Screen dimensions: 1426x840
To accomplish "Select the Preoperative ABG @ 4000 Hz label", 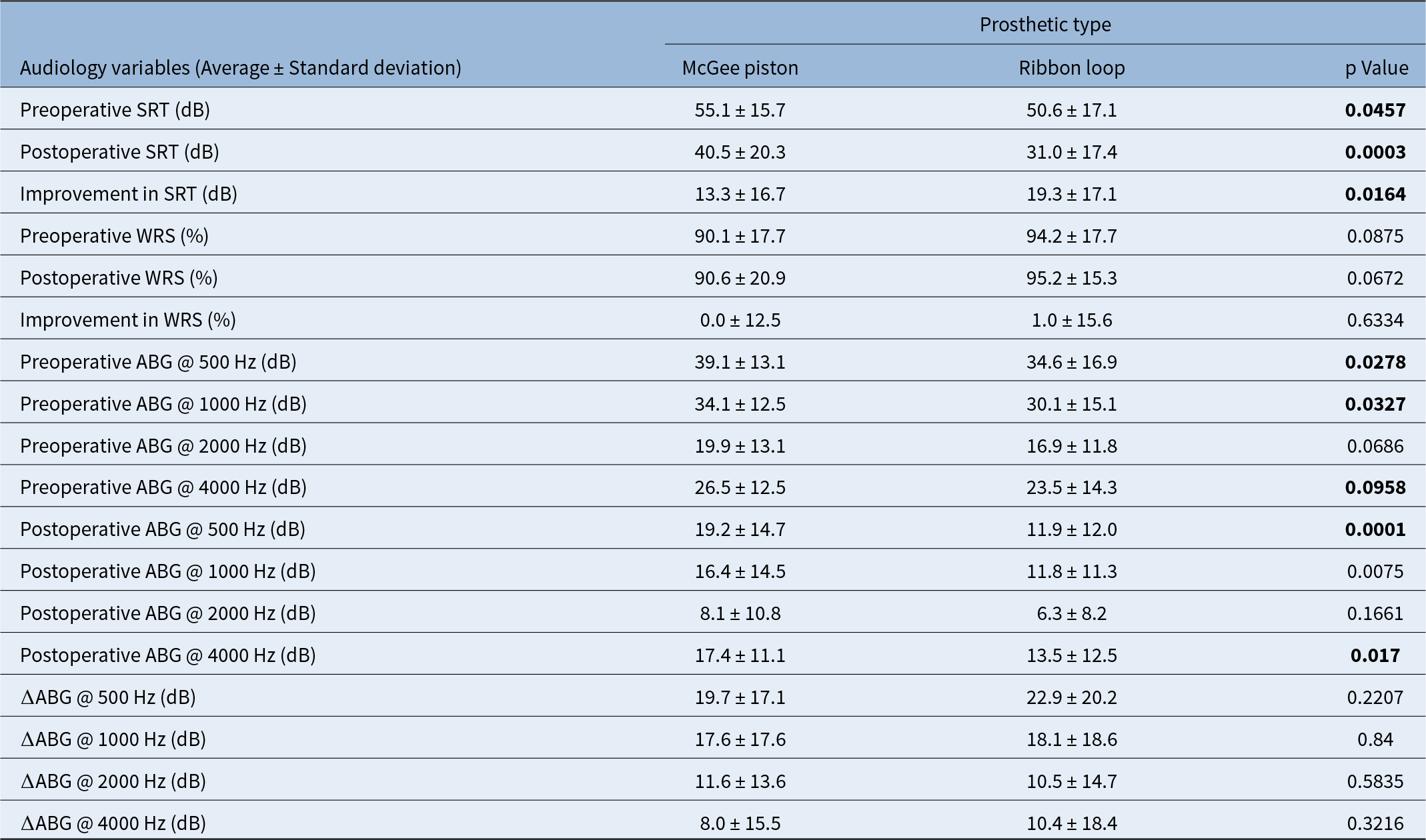I will 163,487.
